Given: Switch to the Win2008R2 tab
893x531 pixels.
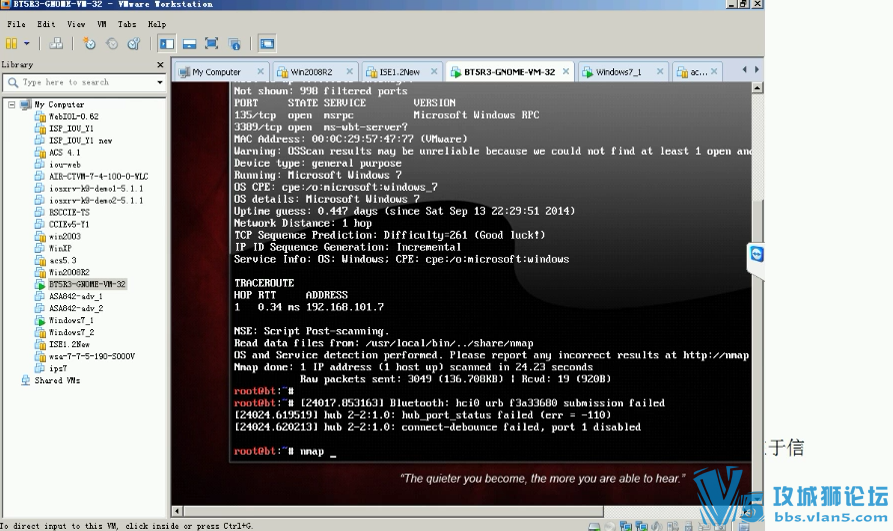Looking at the screenshot, I should click(x=310, y=72).
